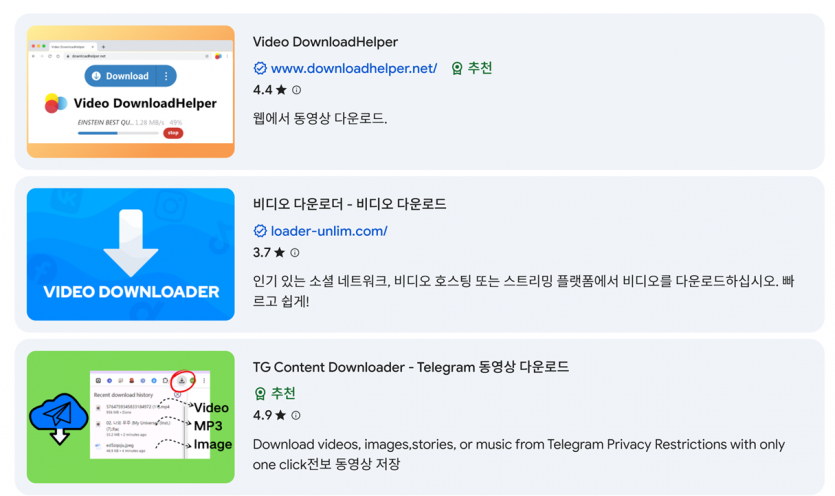The height and width of the screenshot is (496, 835).
Task: Open the loader-unlim.com/ link
Action: click(329, 231)
